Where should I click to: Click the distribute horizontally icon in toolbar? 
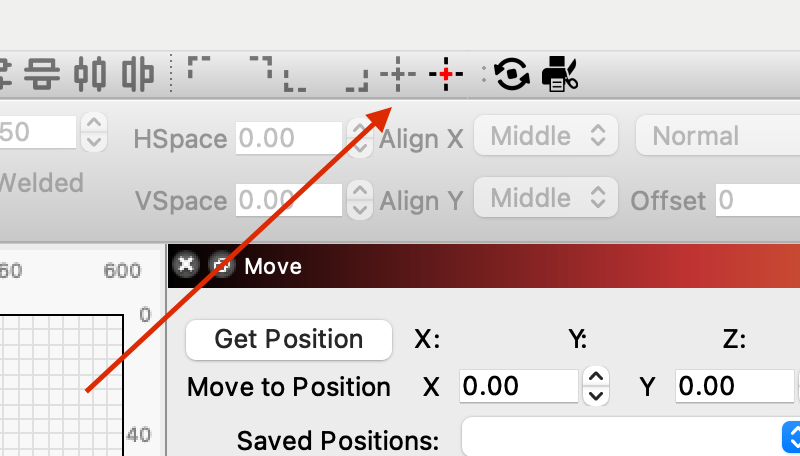(x=90, y=74)
